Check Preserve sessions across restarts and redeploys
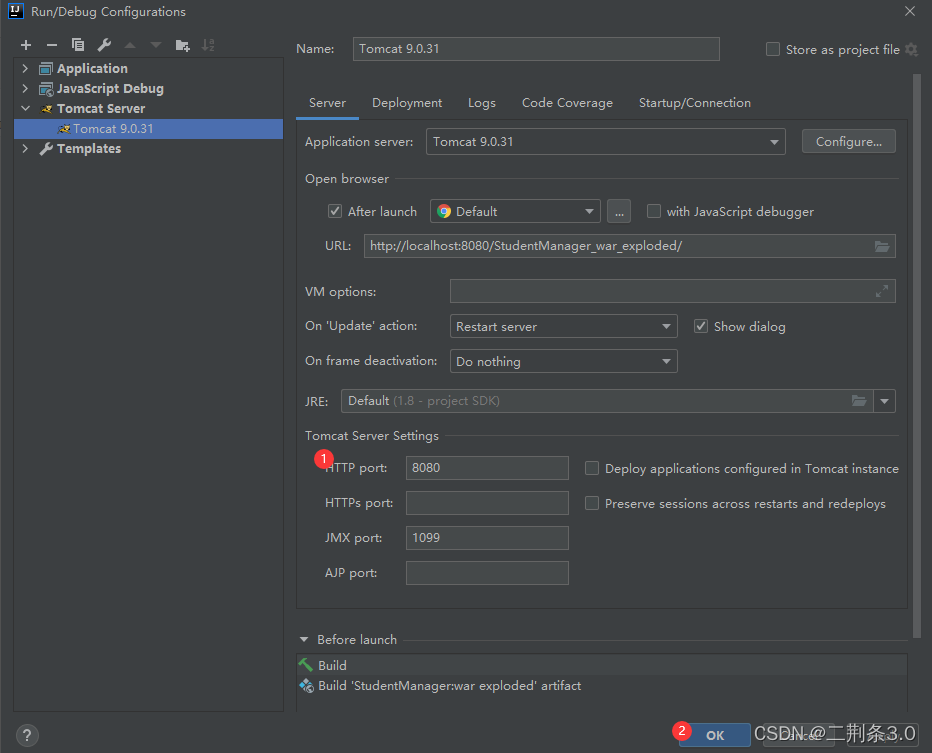The height and width of the screenshot is (753, 932). (591, 503)
